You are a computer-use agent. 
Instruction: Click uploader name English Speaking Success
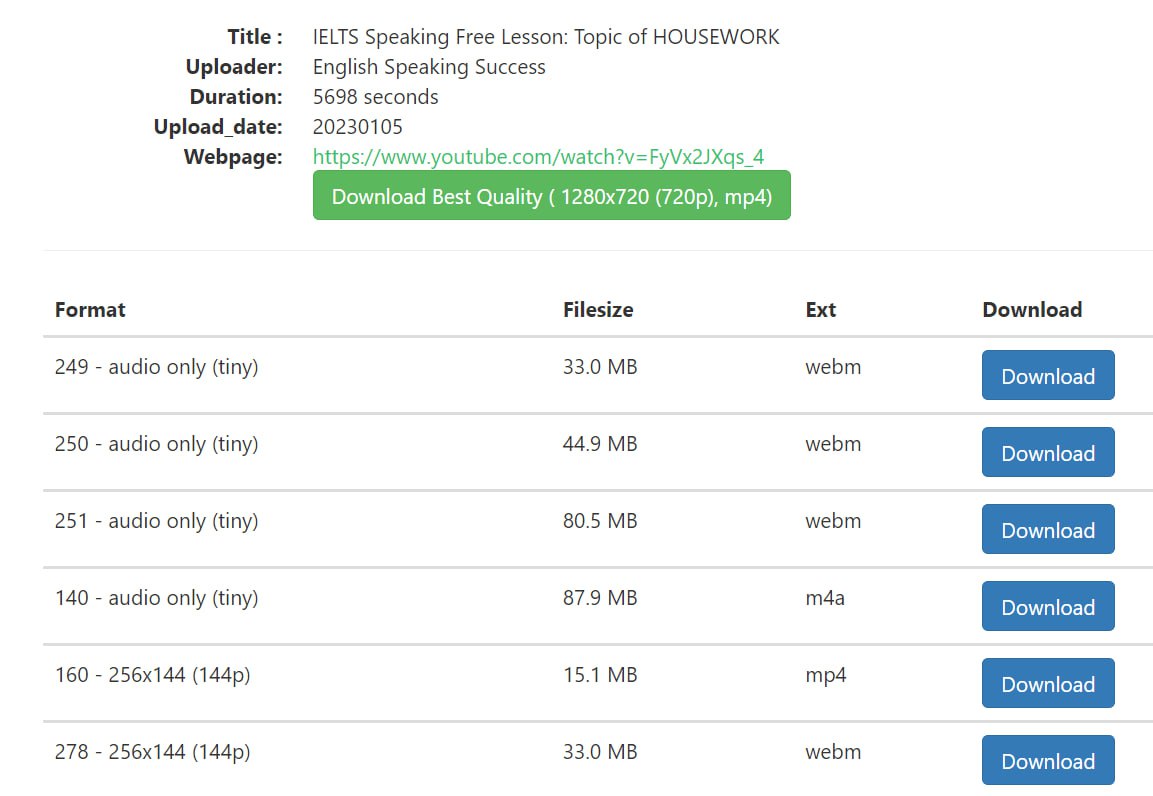pyautogui.click(x=429, y=67)
